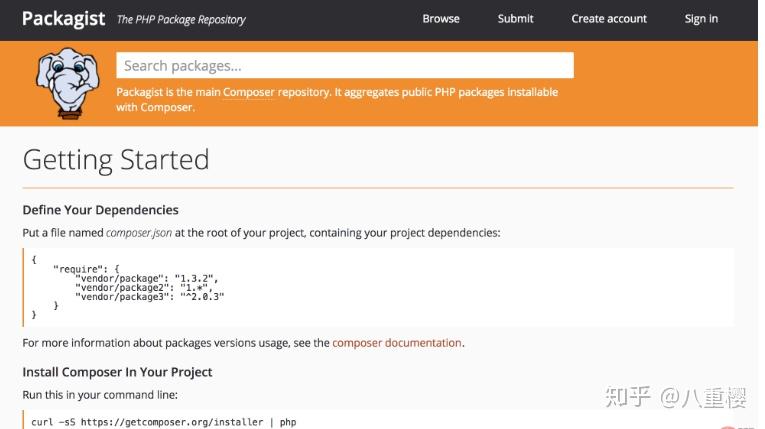
Task: Click the vendor/package3 ^2.0.3 code line
Action: [x=149, y=296]
